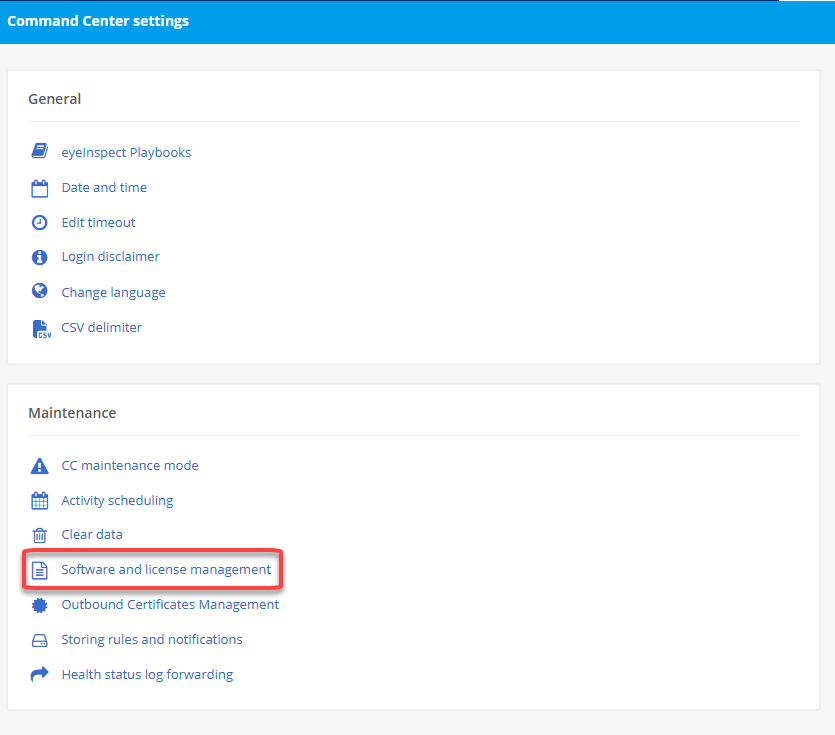Click the Storing rules drive icon
835x735 pixels.
click(40, 640)
